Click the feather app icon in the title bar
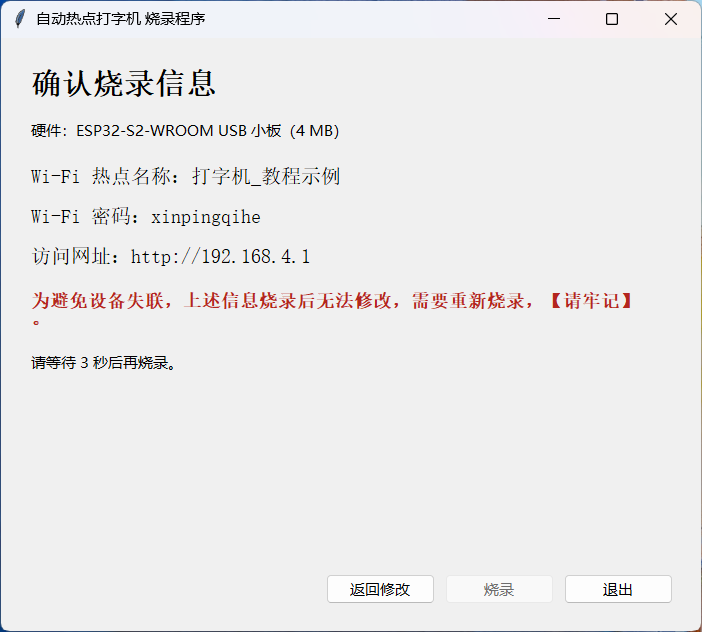This screenshot has width=702, height=632. (19, 19)
